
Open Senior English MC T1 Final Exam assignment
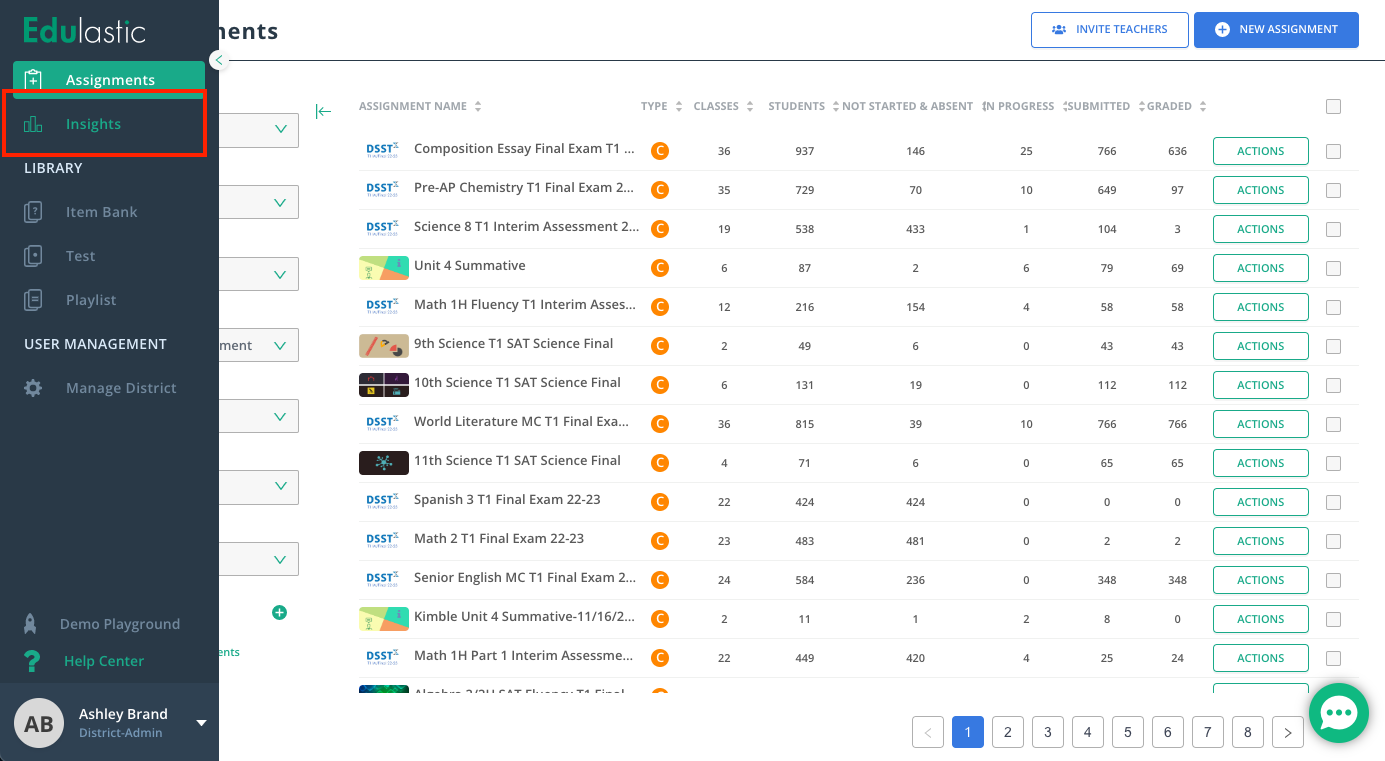[525, 577]
